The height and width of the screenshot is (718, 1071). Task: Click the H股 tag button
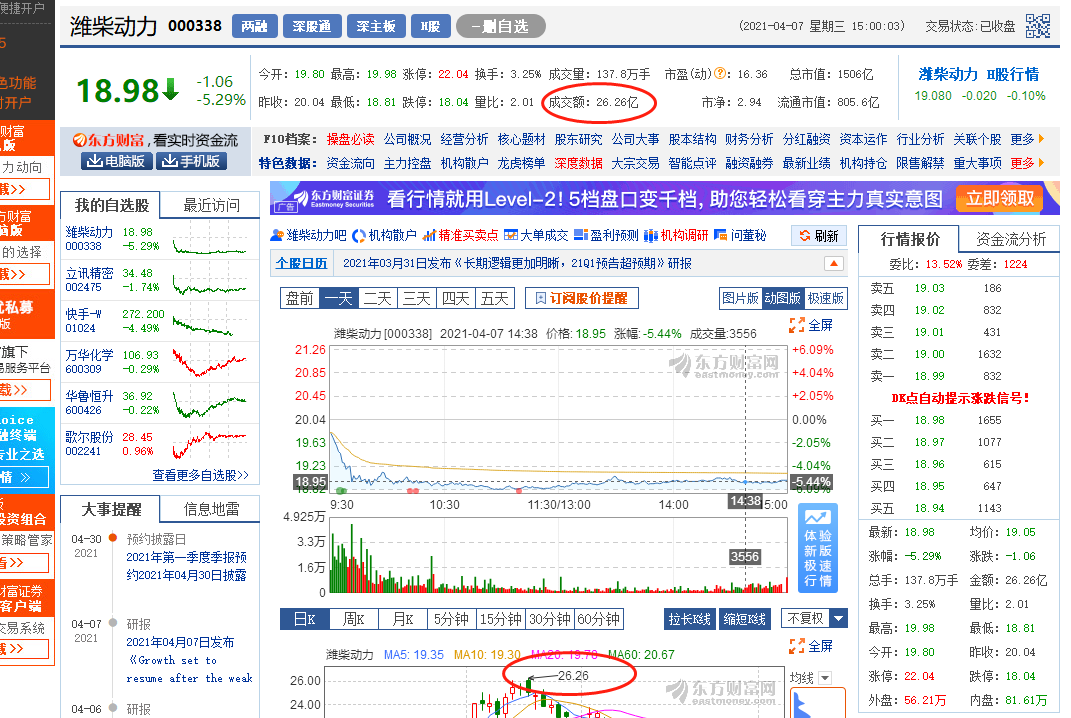[x=430, y=26]
